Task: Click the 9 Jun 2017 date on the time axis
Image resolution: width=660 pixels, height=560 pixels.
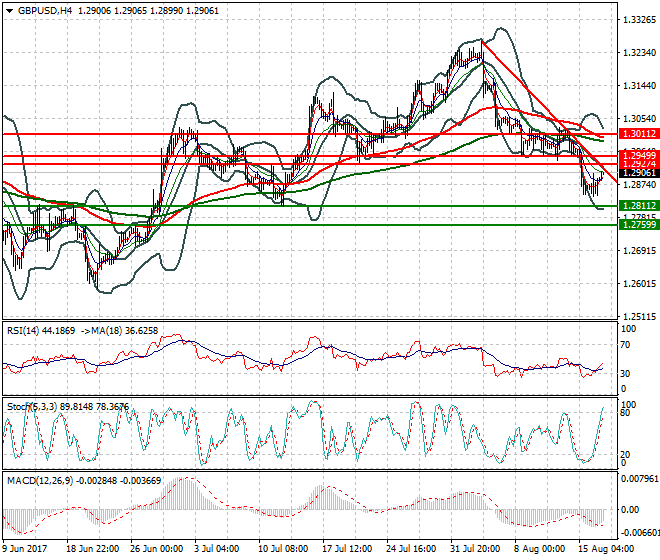Action: [25, 549]
